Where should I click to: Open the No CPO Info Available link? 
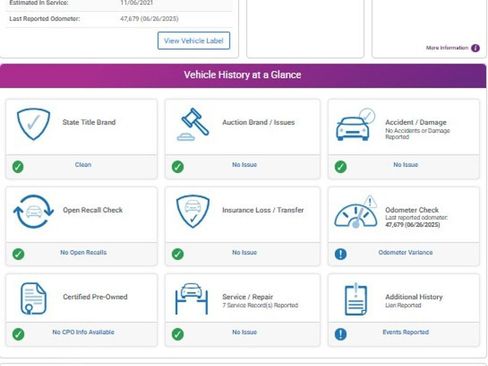(83, 332)
